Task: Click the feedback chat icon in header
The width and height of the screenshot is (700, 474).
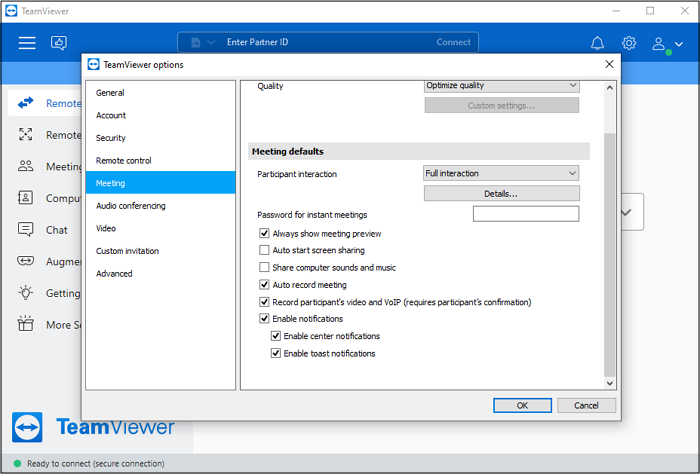Action: coord(59,43)
